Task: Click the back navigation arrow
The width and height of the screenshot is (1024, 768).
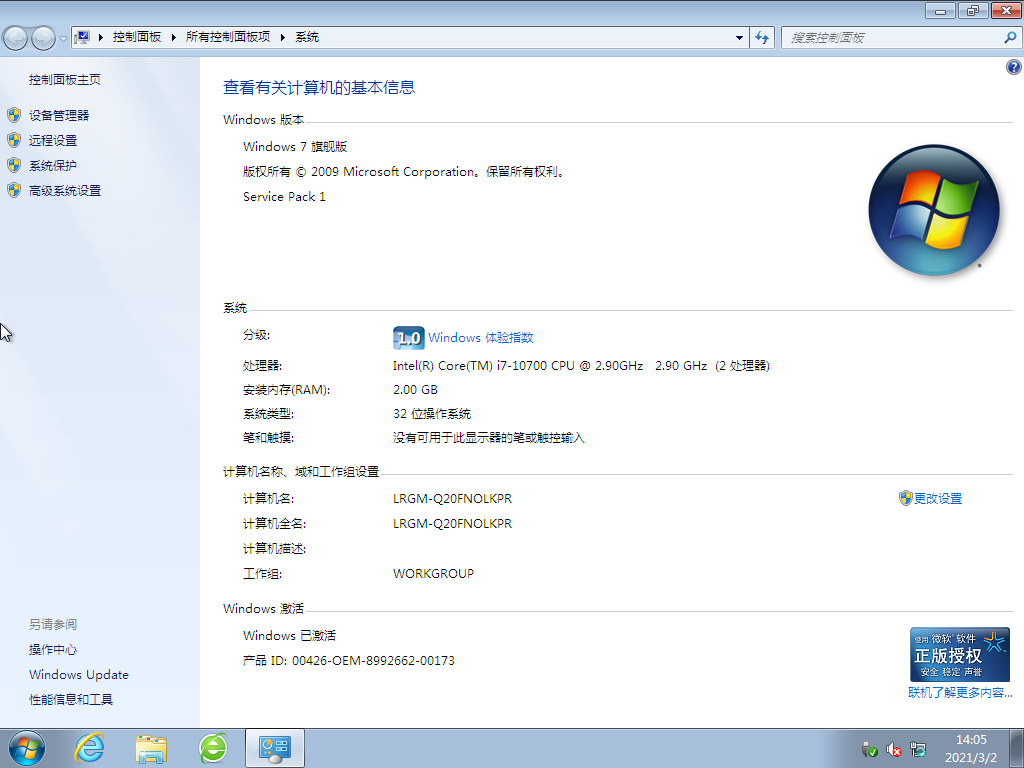Action: (15, 36)
